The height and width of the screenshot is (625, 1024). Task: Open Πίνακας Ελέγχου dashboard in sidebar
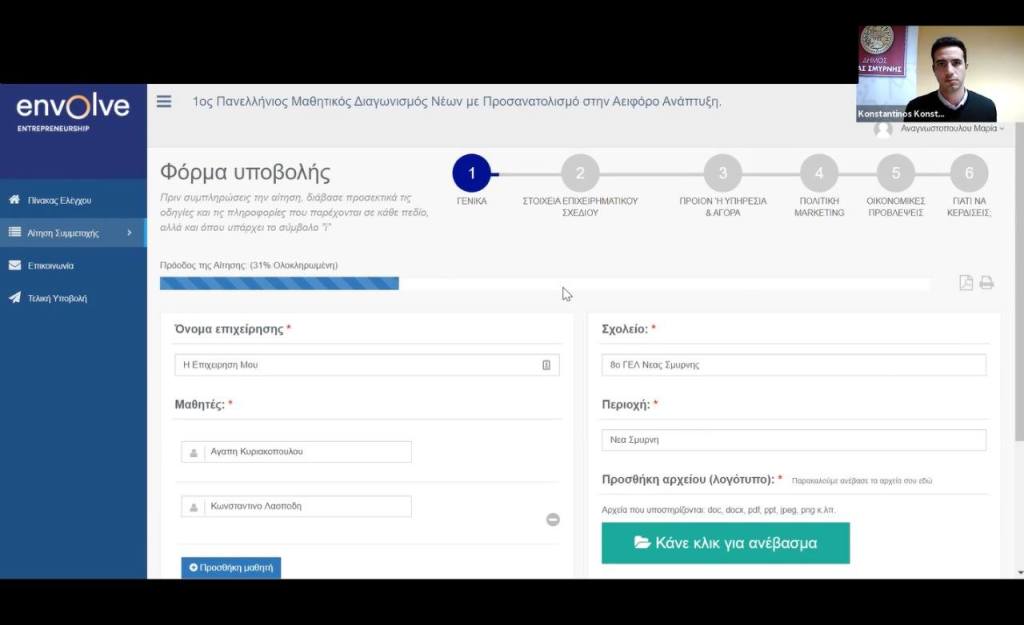[x=60, y=200]
